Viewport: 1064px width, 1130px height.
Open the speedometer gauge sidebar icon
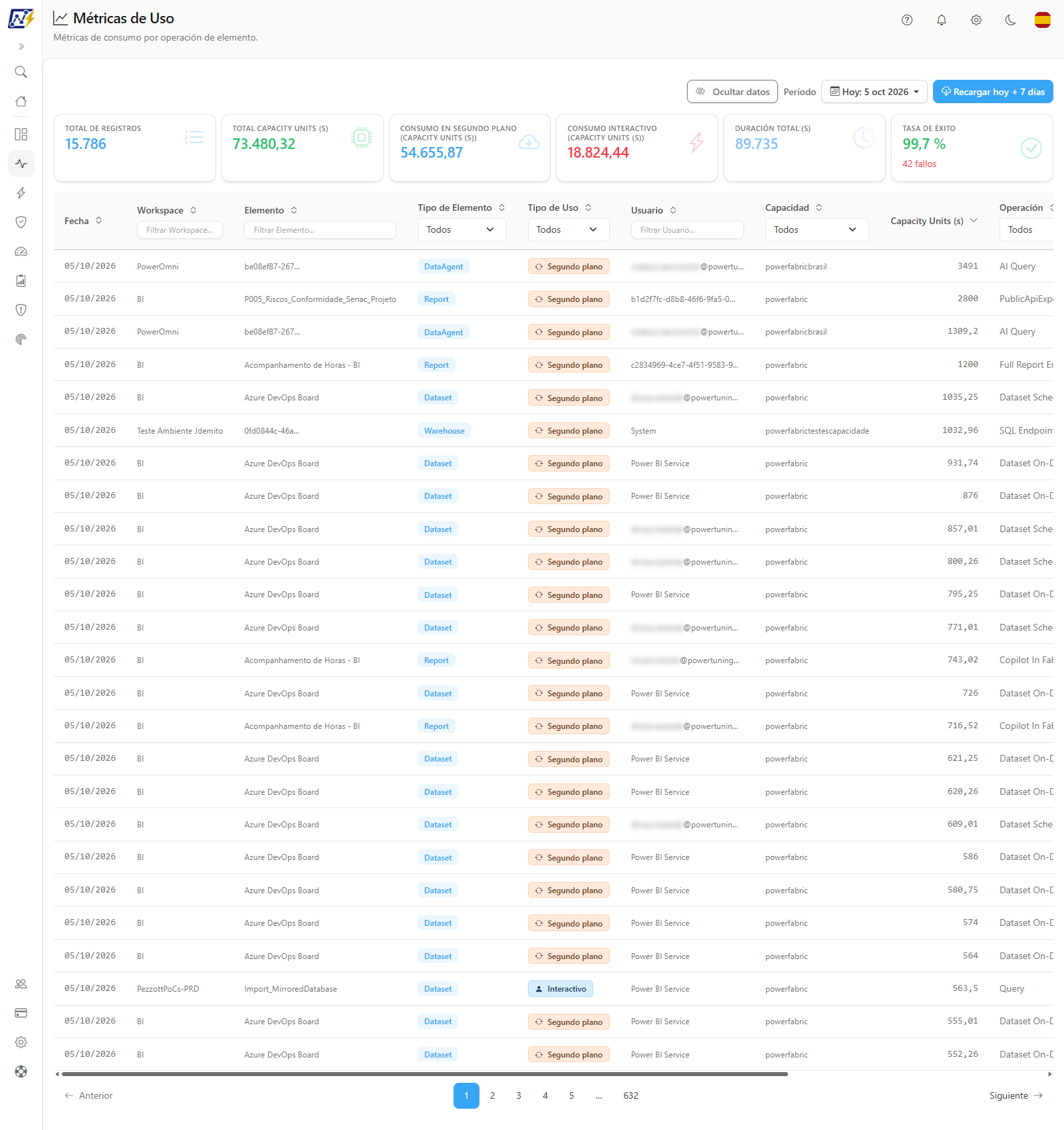[21, 251]
